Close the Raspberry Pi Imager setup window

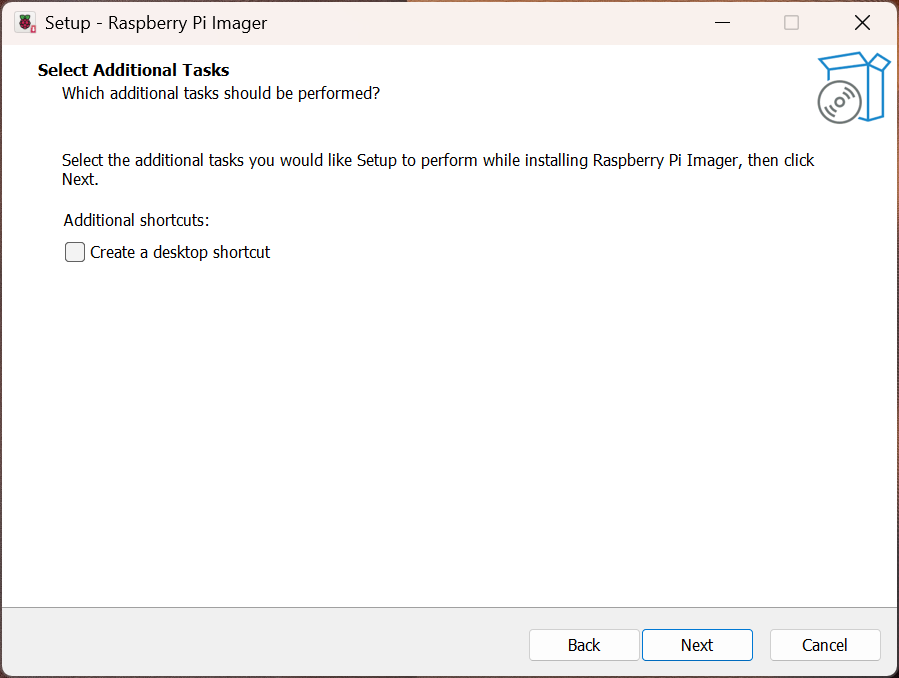[861, 23]
